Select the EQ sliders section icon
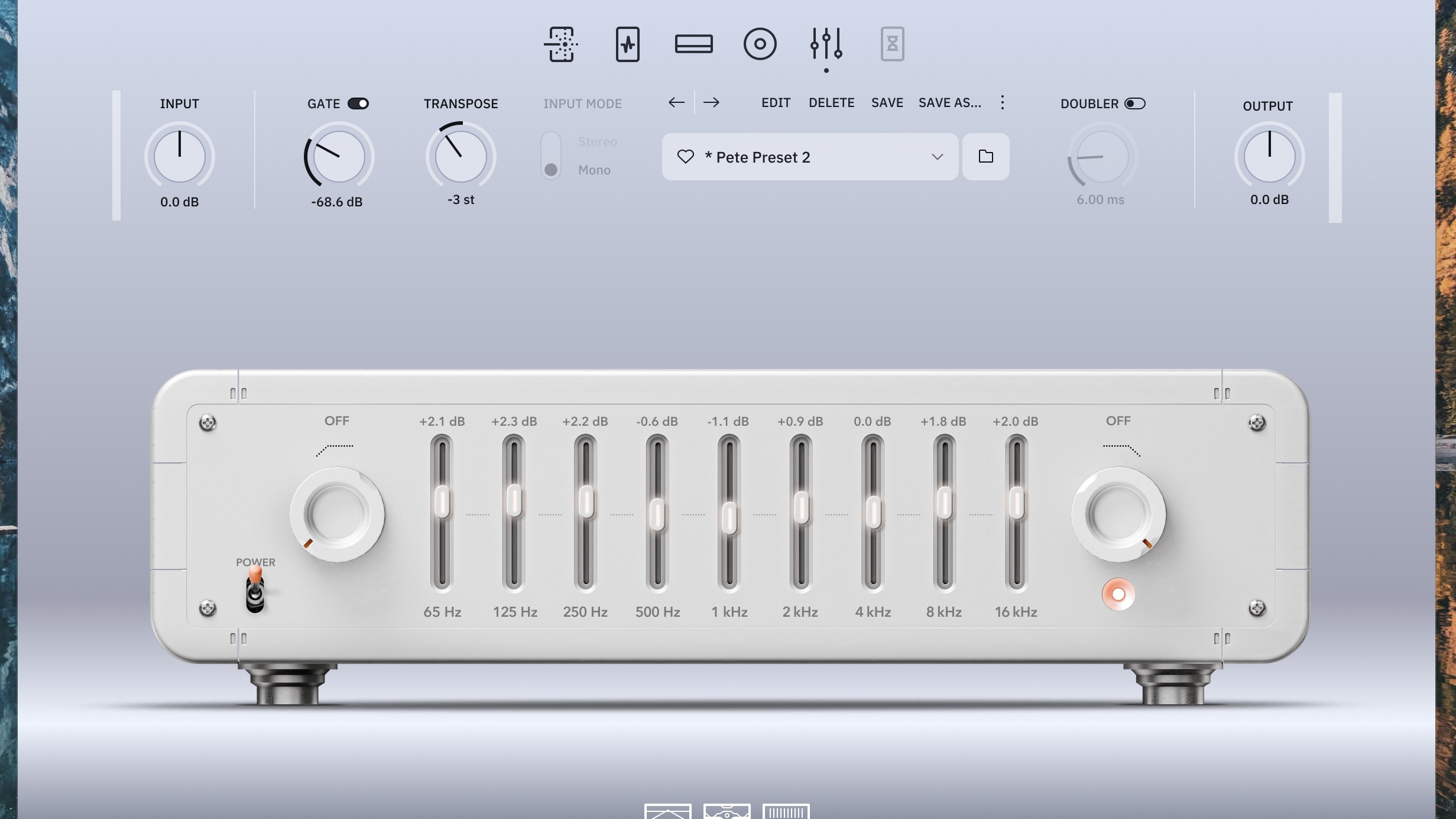1456x819 pixels. 826,44
